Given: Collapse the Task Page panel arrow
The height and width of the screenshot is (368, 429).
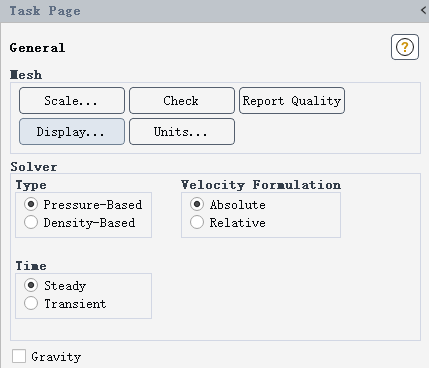Looking at the screenshot, I should [424, 10].
